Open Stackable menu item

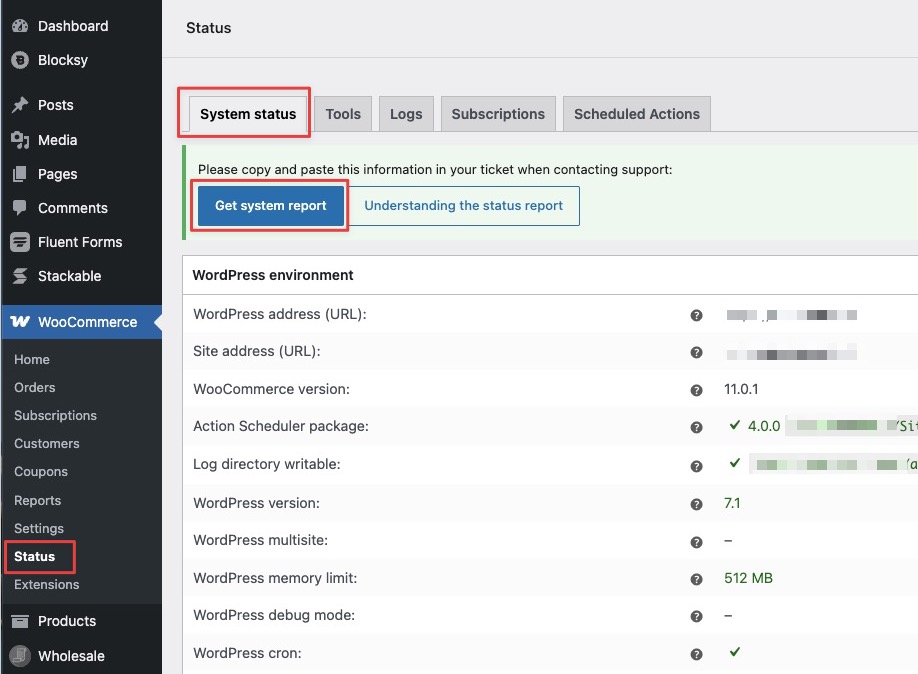tap(69, 276)
